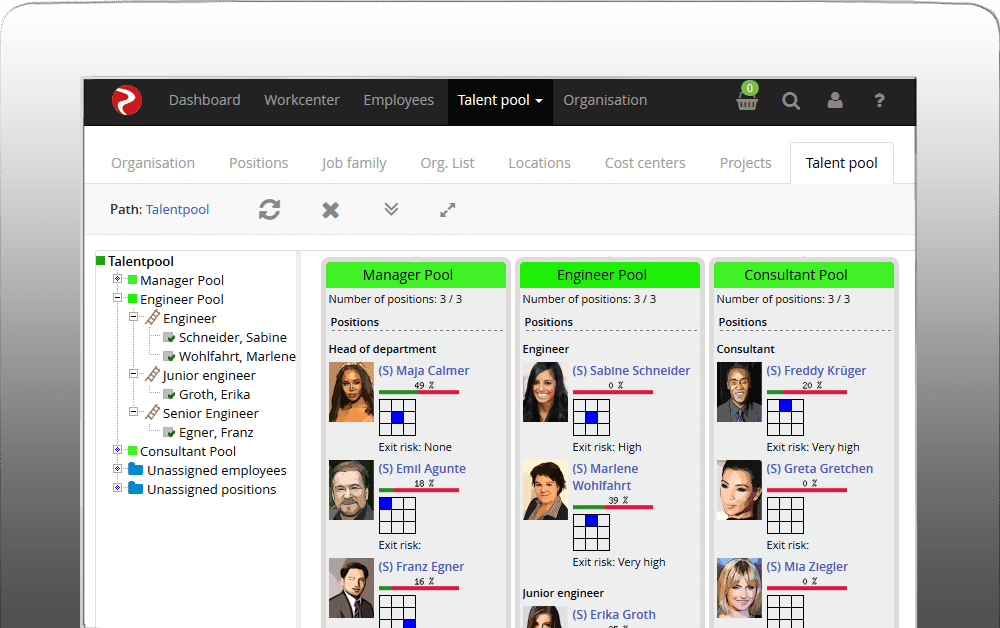Click ladder icon next to Junior engineer
This screenshot has height=628, width=1000.
[152, 375]
